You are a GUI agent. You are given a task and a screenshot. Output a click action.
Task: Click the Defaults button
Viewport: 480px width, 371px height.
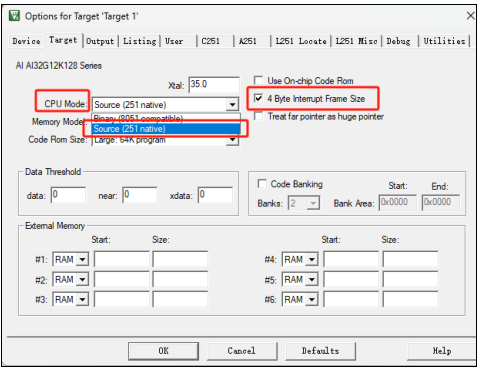(x=320, y=351)
